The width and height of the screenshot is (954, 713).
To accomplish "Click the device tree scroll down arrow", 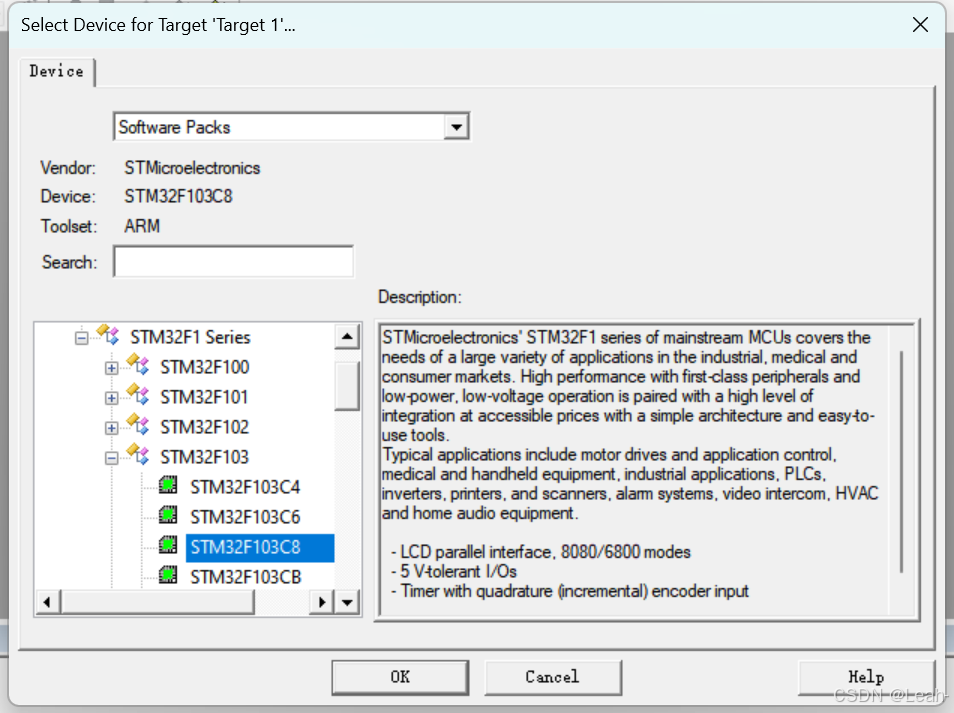I will coord(347,602).
